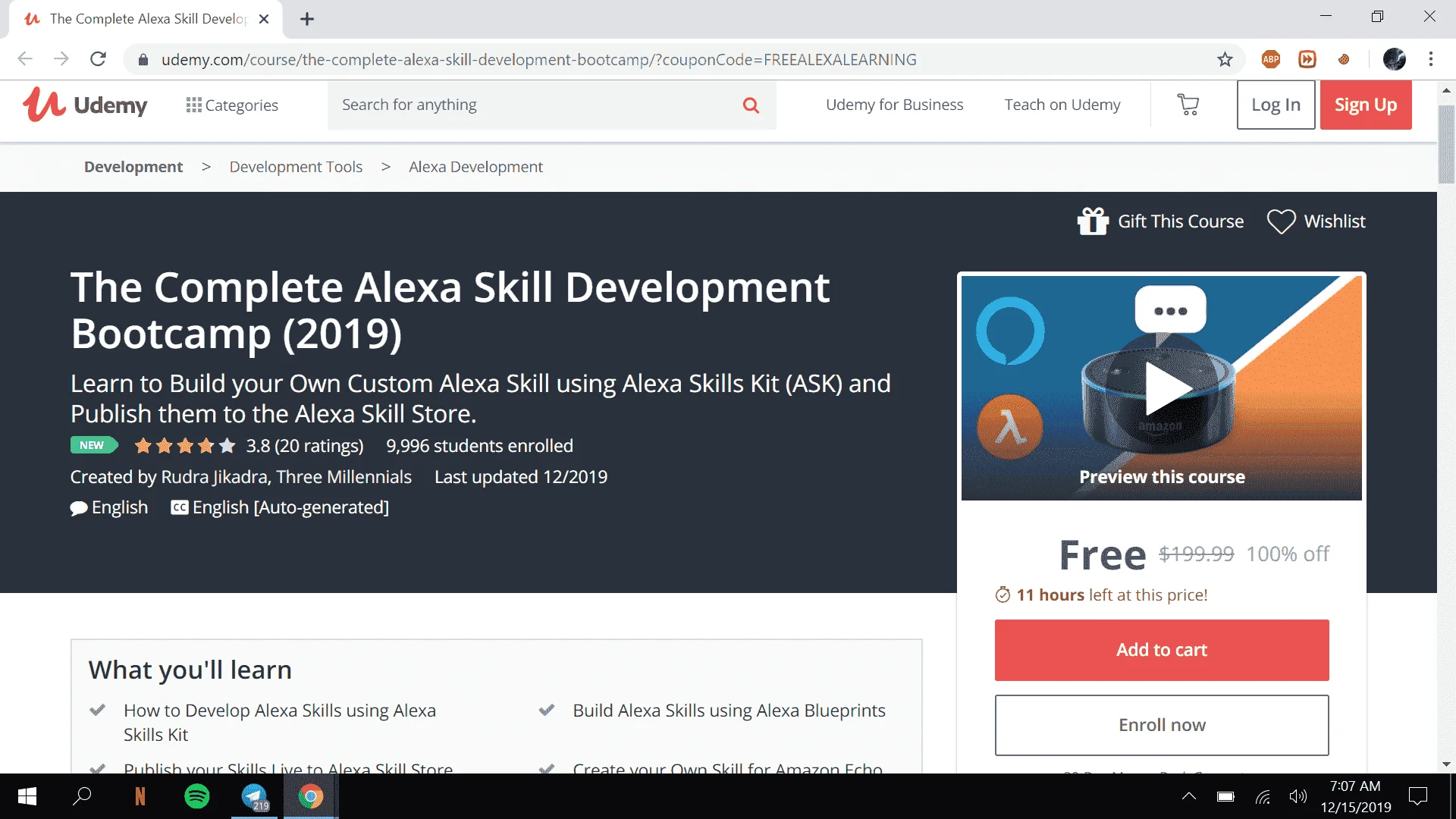This screenshot has height=819, width=1456.
Task: Open the Windows Start menu
Action: click(27, 796)
